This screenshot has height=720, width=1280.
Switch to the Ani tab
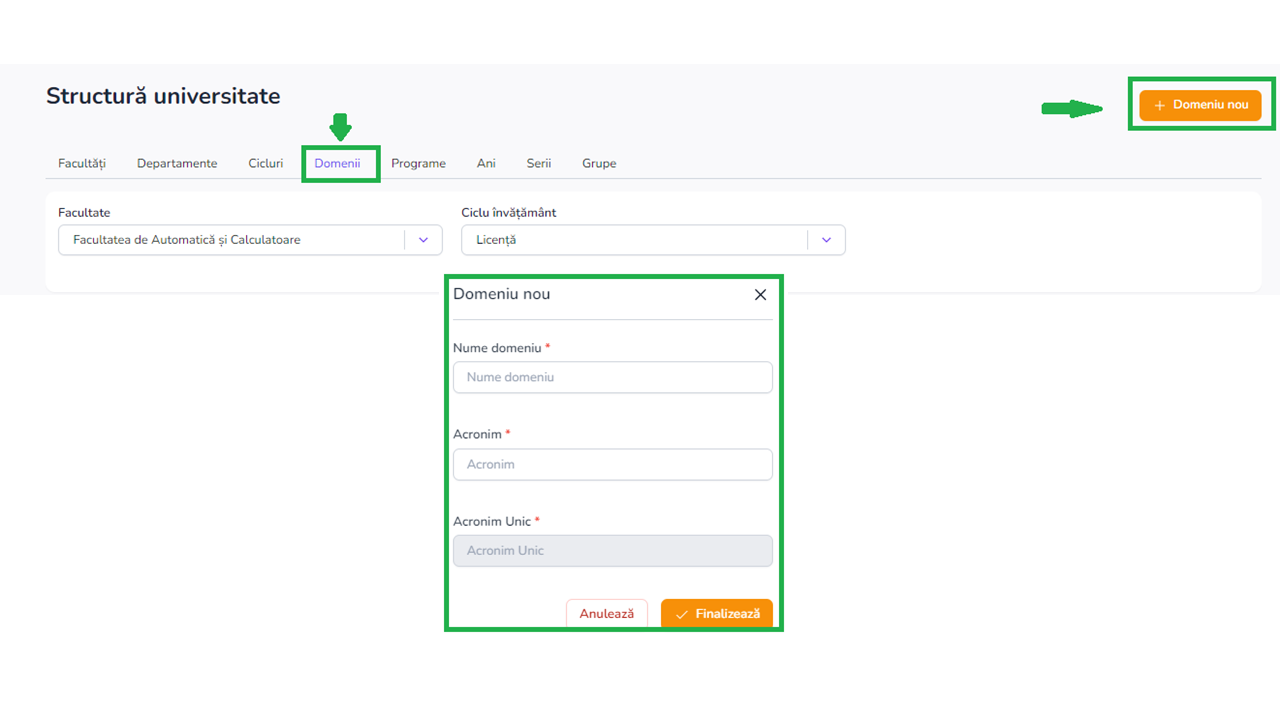[486, 163]
